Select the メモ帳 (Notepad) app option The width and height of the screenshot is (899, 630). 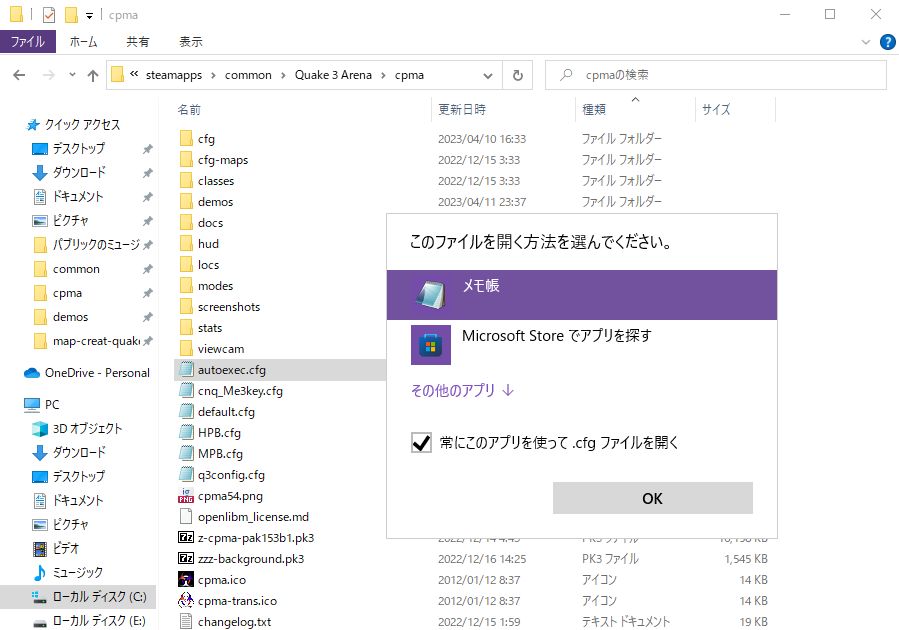[582, 295]
